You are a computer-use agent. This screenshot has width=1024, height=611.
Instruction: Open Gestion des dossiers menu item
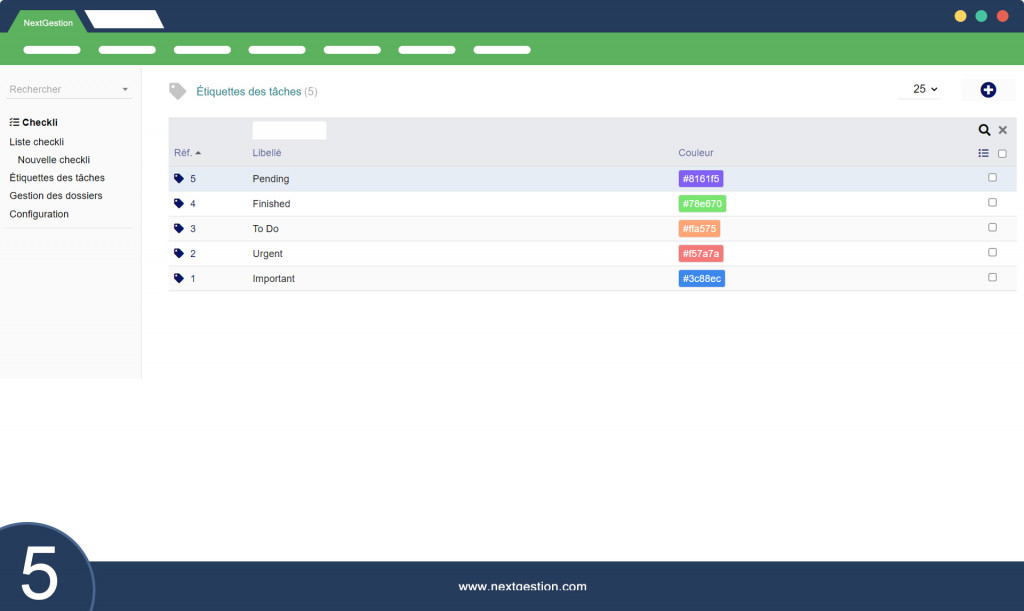click(56, 195)
